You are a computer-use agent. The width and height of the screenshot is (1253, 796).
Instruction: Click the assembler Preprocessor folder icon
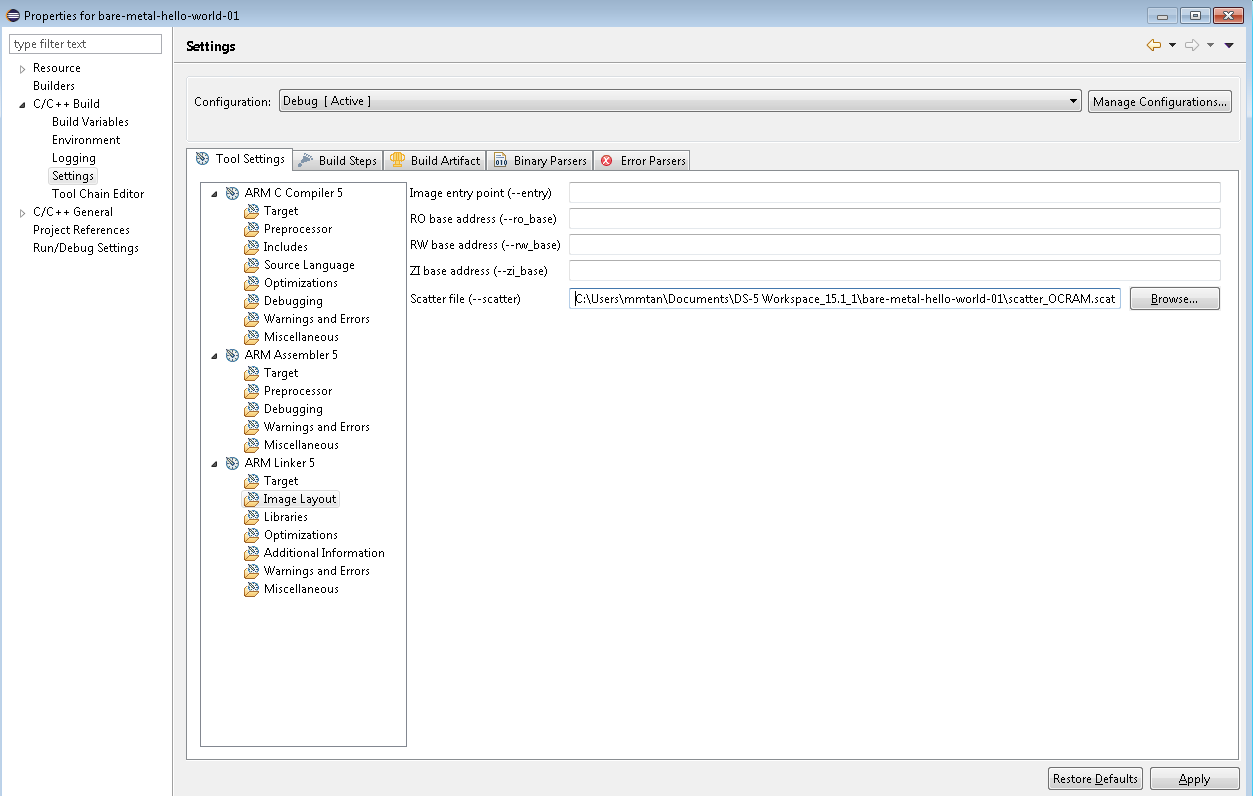pyautogui.click(x=251, y=391)
